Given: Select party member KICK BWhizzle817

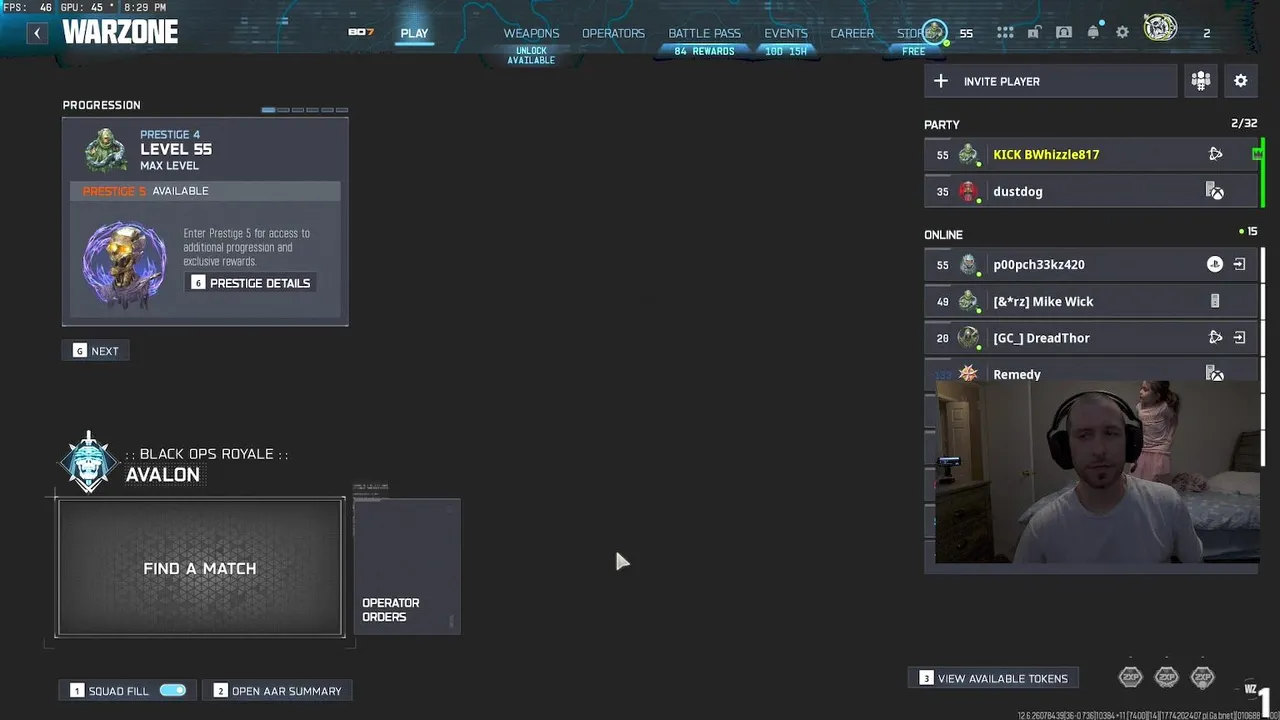Looking at the screenshot, I should click(x=1091, y=154).
